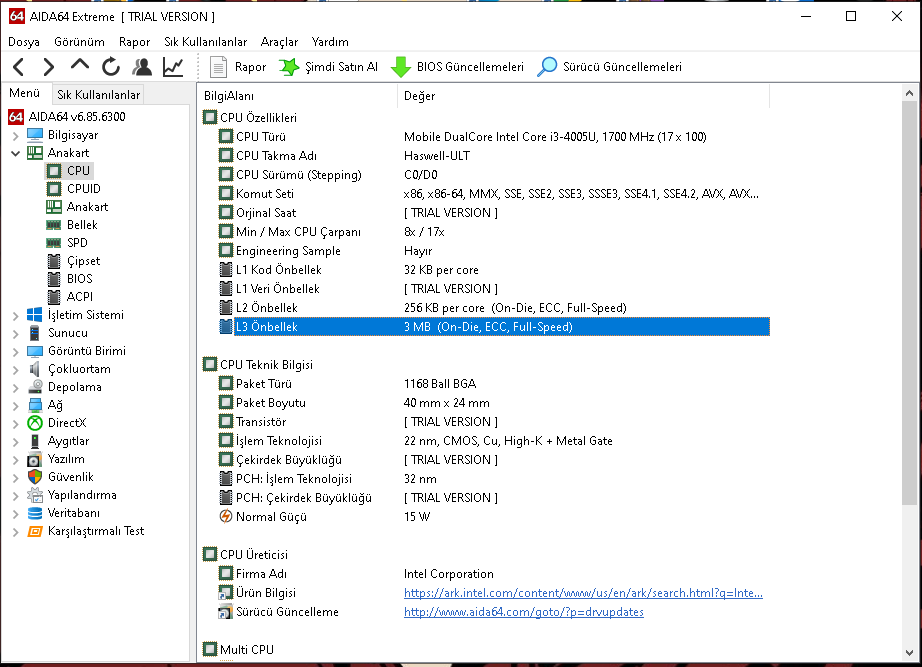Open the aida64.com driver updates link
This screenshot has width=922, height=667.
point(524,612)
